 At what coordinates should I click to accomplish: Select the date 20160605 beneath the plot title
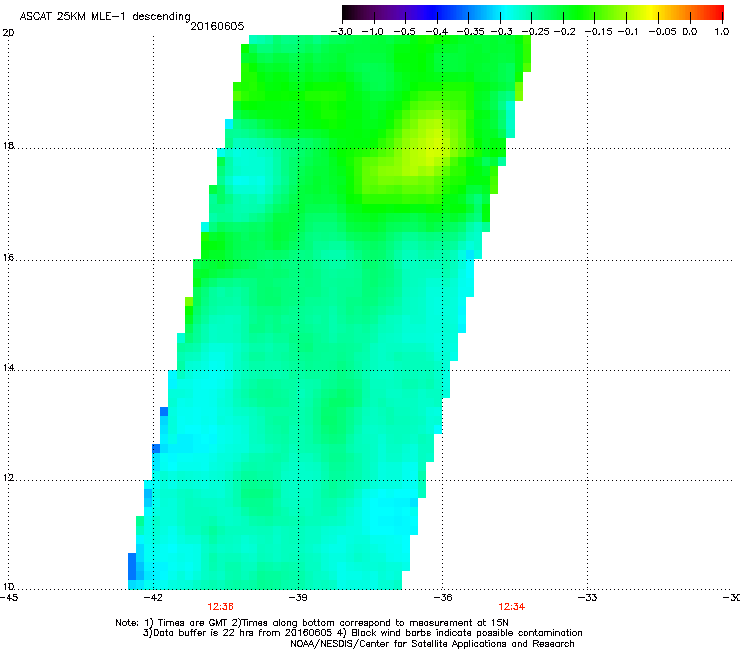(x=217, y=26)
